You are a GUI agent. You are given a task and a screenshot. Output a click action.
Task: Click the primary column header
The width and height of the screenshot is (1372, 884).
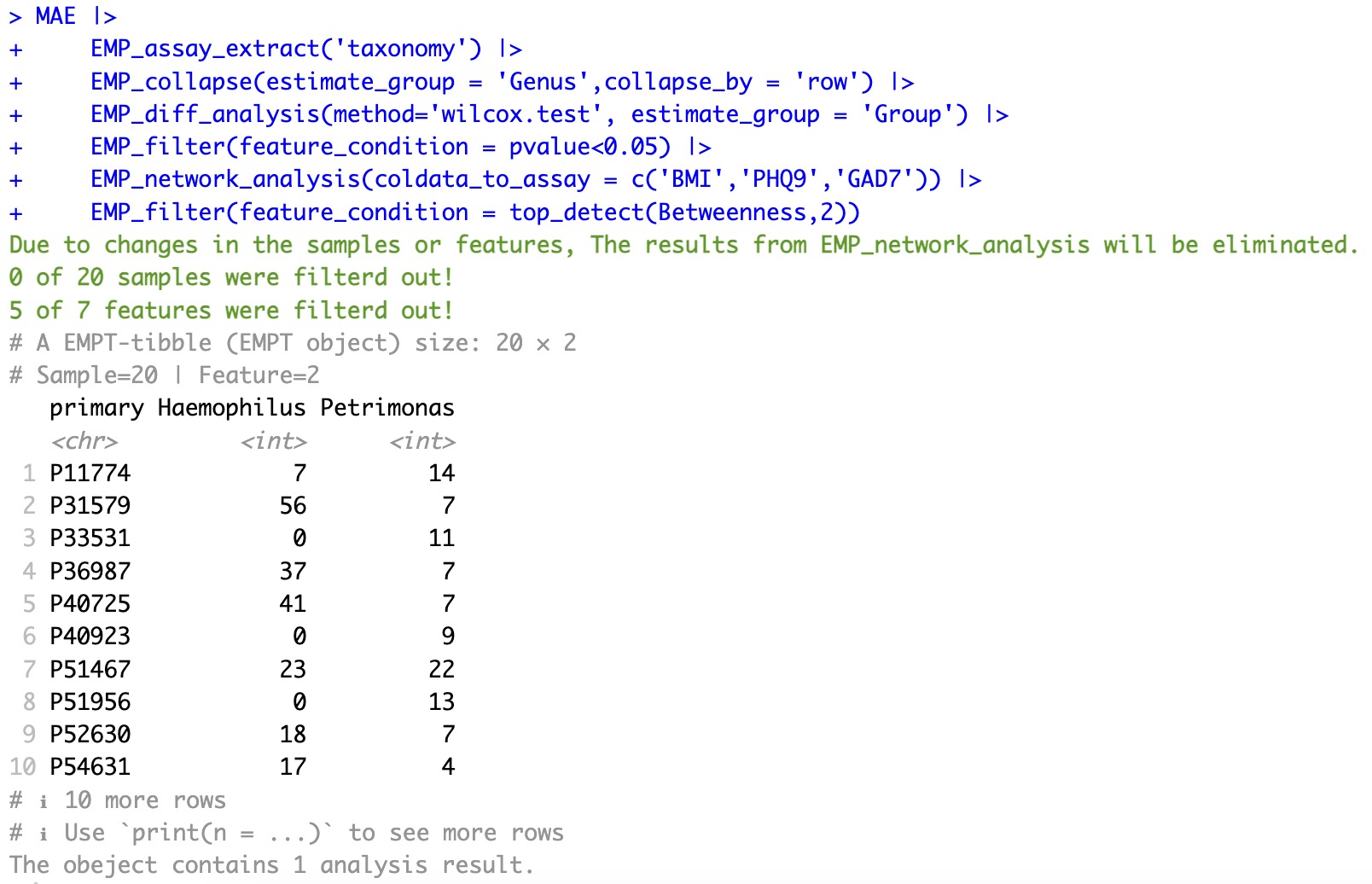point(96,408)
